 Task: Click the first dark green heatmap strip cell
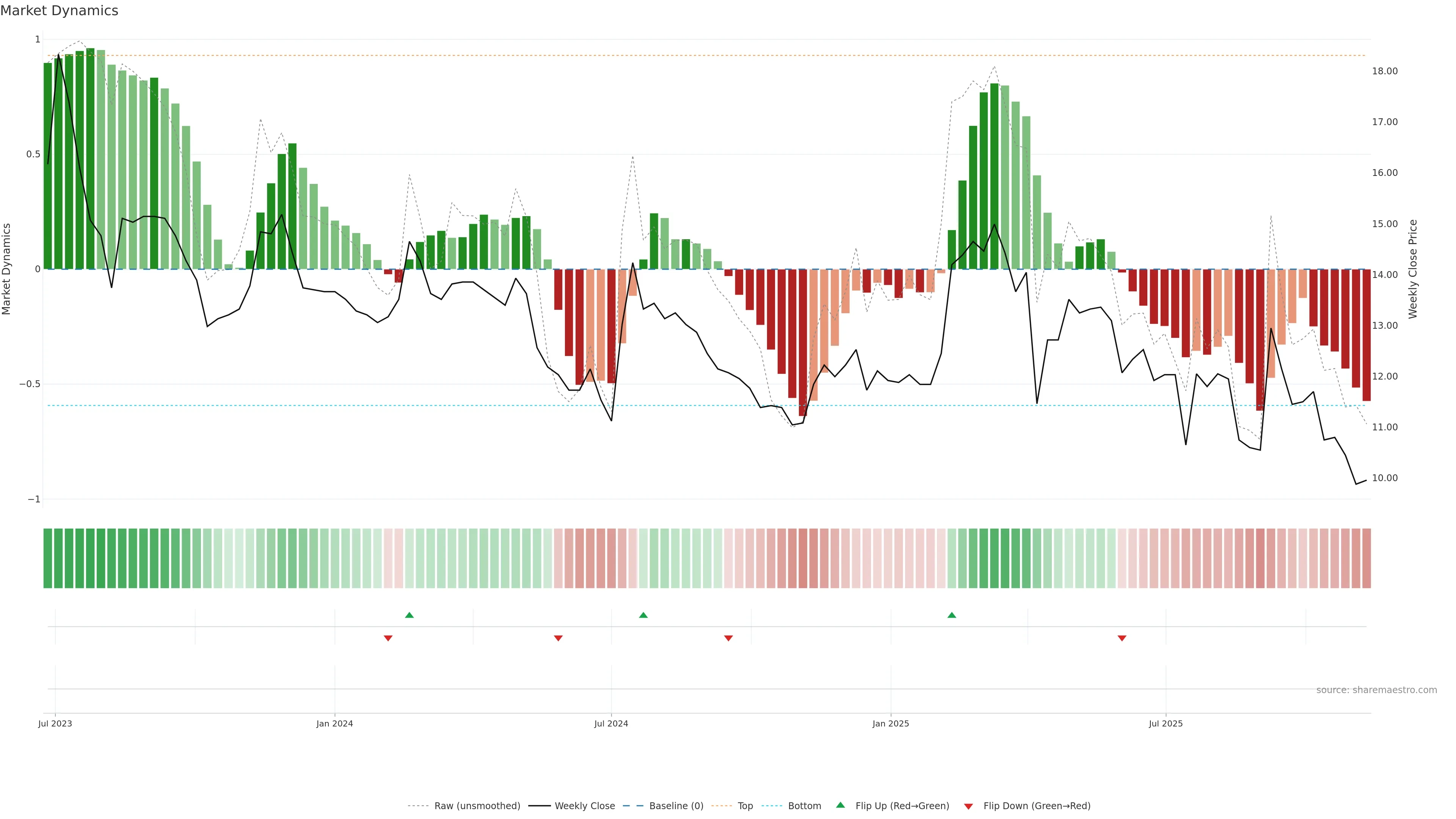coord(47,558)
